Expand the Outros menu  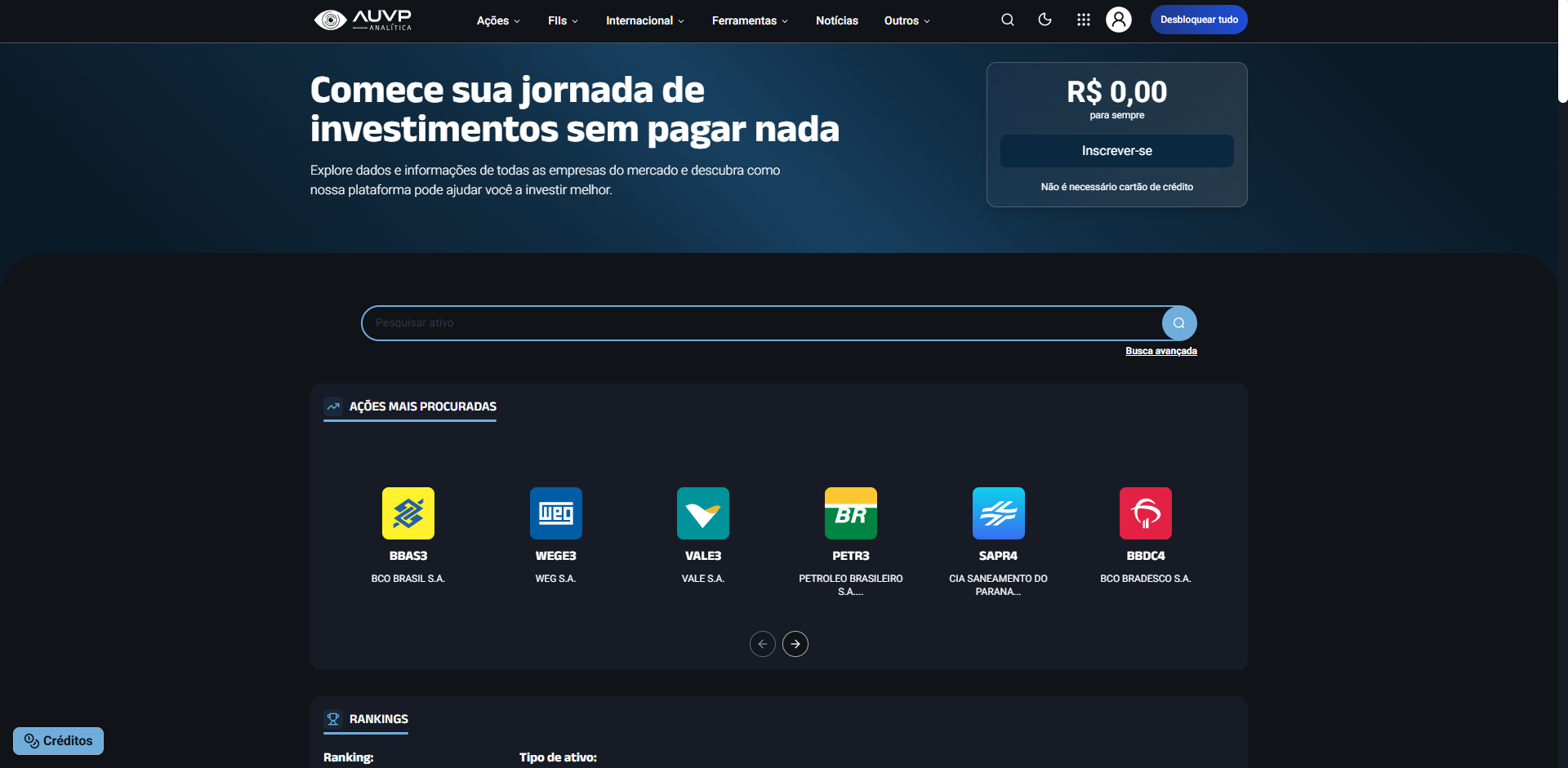point(907,20)
